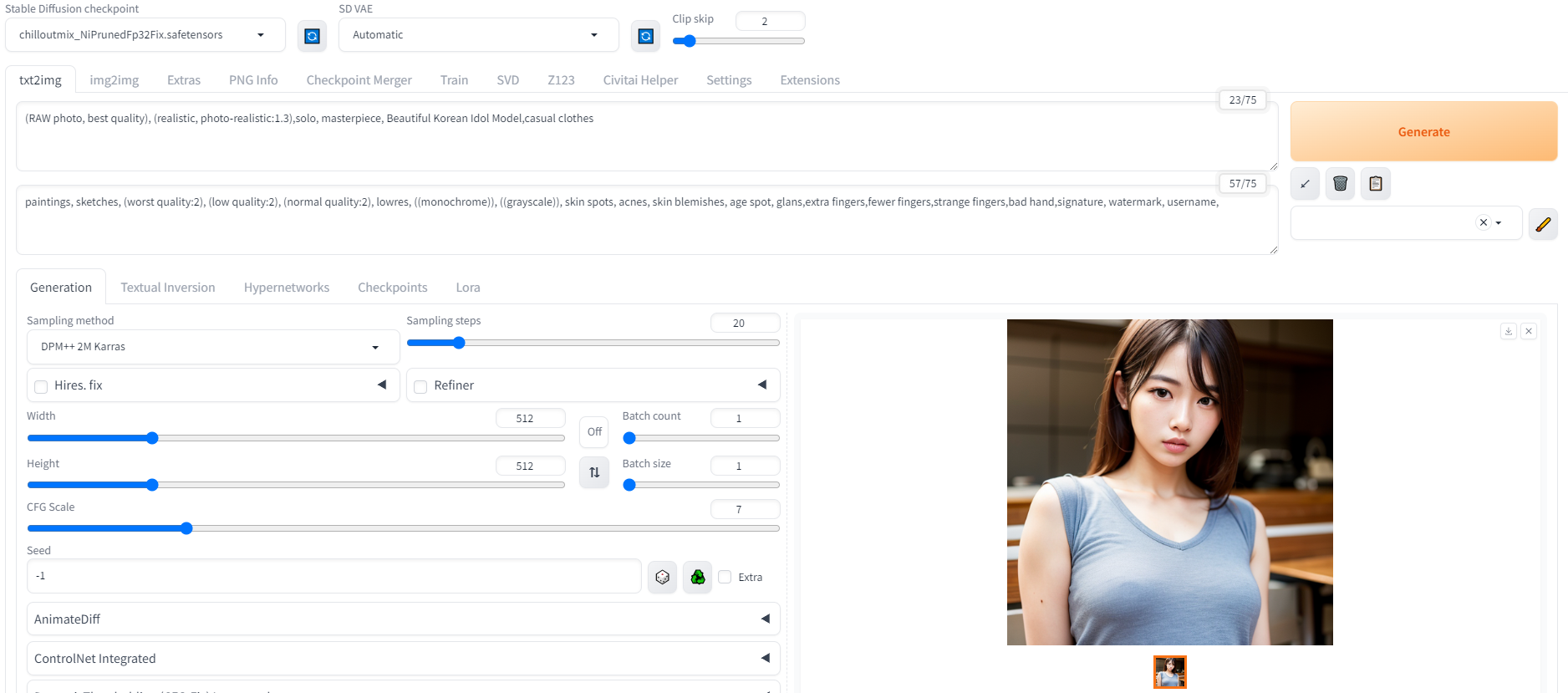Switch to the Checkpoints sub-tab
The height and width of the screenshot is (693, 1568).
(x=393, y=288)
